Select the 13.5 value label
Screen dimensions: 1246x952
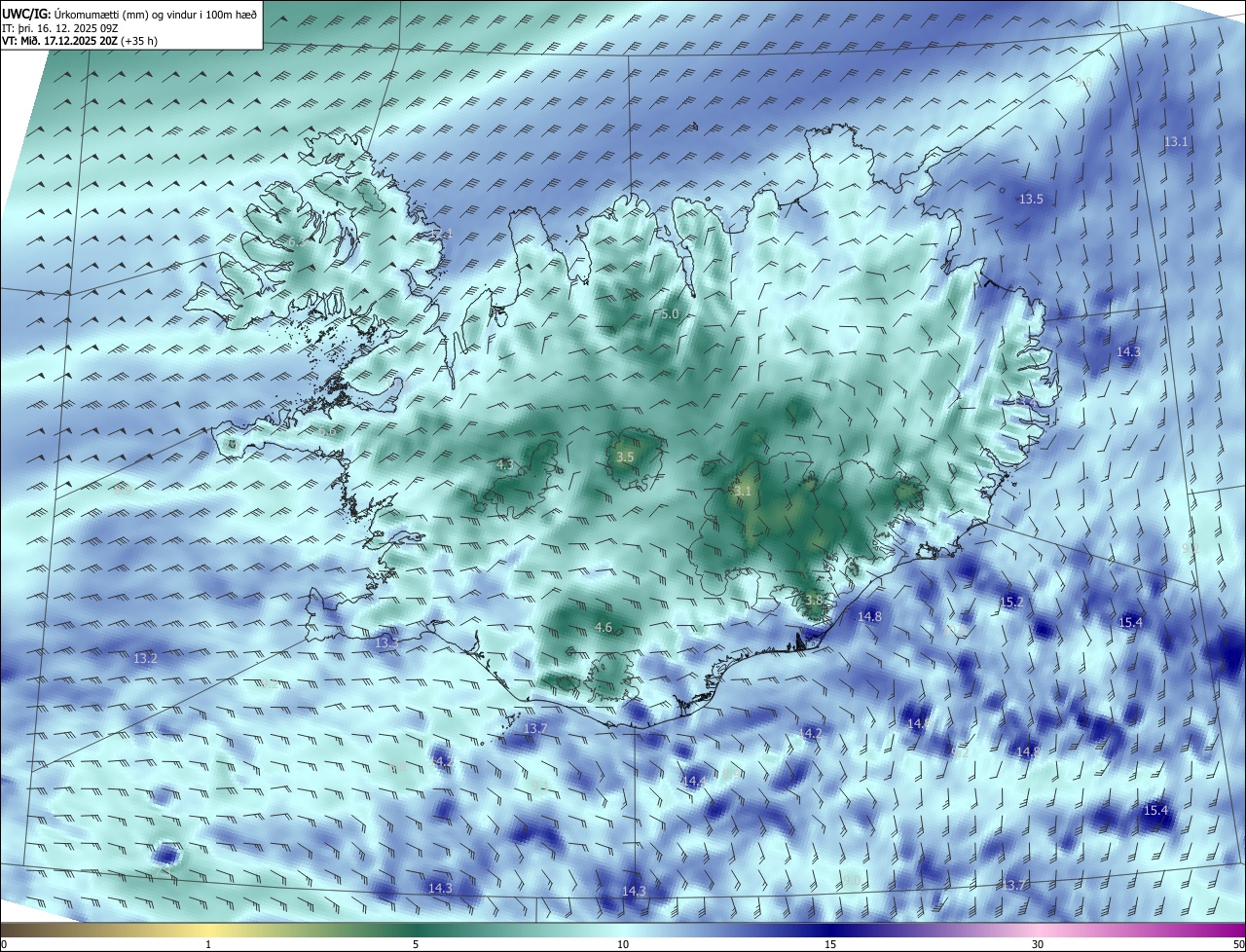click(1031, 200)
